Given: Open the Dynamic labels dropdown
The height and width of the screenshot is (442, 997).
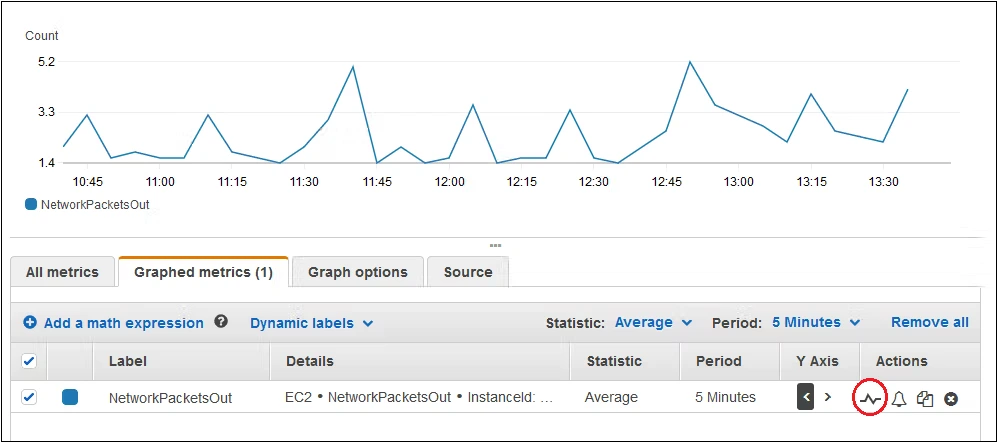Looking at the screenshot, I should (x=311, y=323).
